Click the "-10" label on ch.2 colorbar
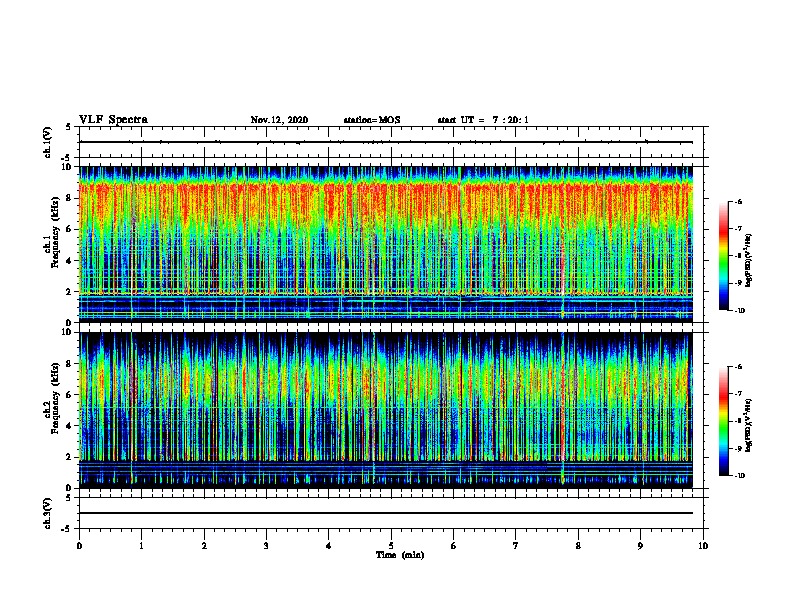This screenshot has width=792, height=612. click(739, 476)
